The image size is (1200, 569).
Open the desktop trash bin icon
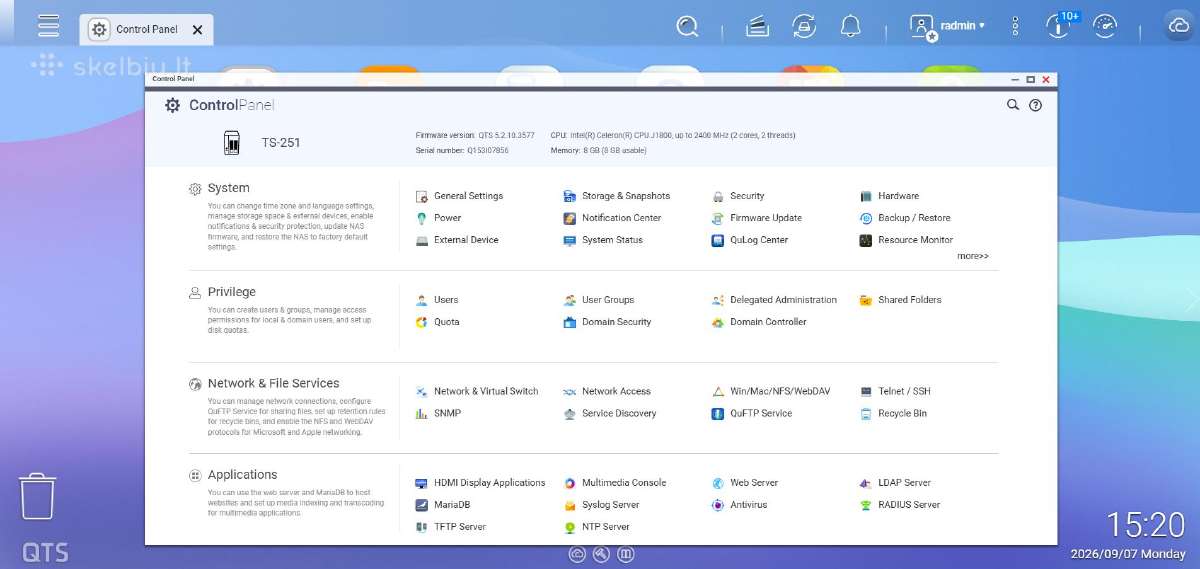(x=38, y=496)
